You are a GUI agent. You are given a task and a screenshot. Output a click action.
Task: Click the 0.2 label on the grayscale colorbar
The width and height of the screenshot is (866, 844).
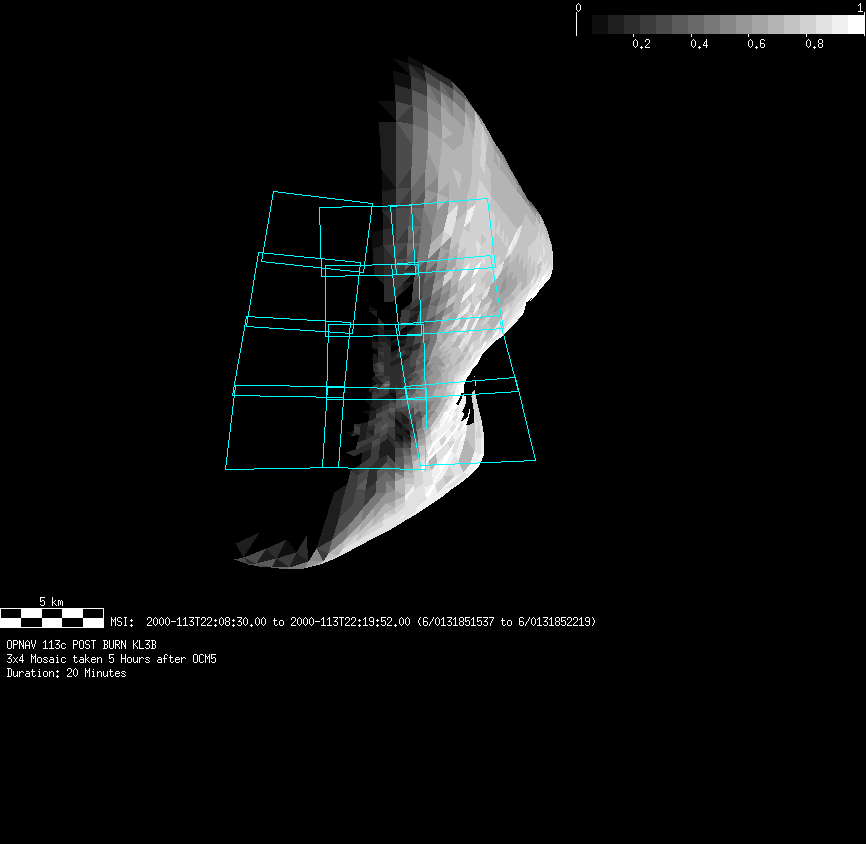click(x=641, y=44)
